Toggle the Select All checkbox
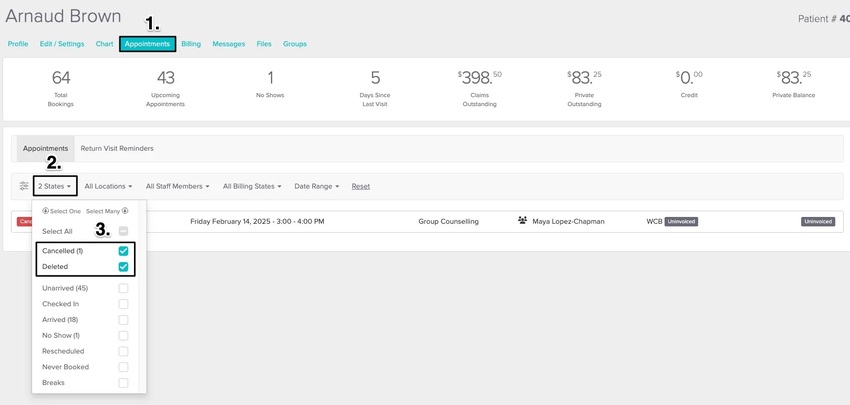 tap(124, 232)
